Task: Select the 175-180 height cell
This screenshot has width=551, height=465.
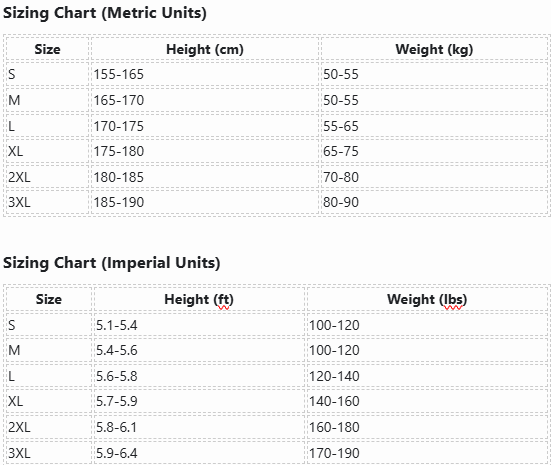Action: (x=205, y=151)
